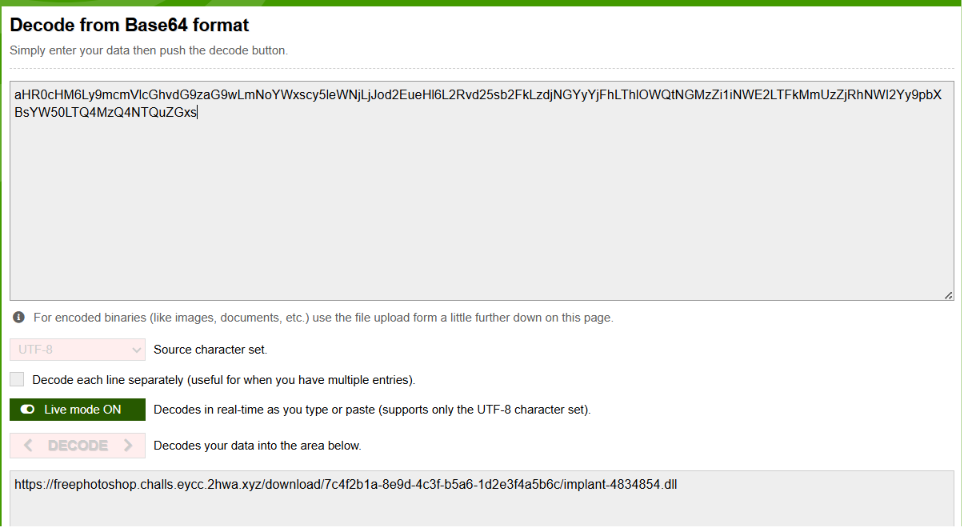Toggle the Live mode ON button
Image resolution: width=962 pixels, height=527 pixels.
77,410
